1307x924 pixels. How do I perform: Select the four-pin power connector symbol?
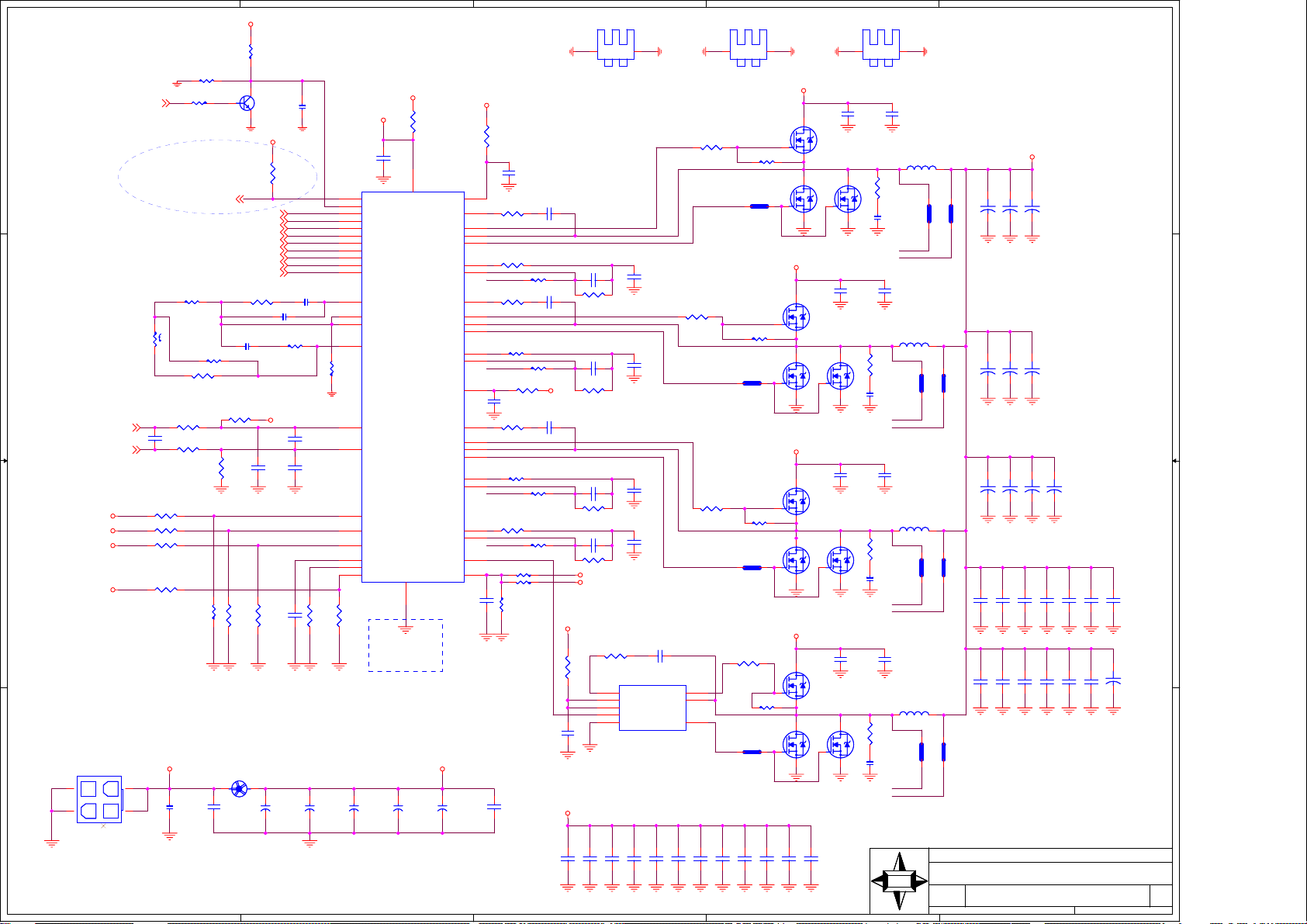[99, 799]
